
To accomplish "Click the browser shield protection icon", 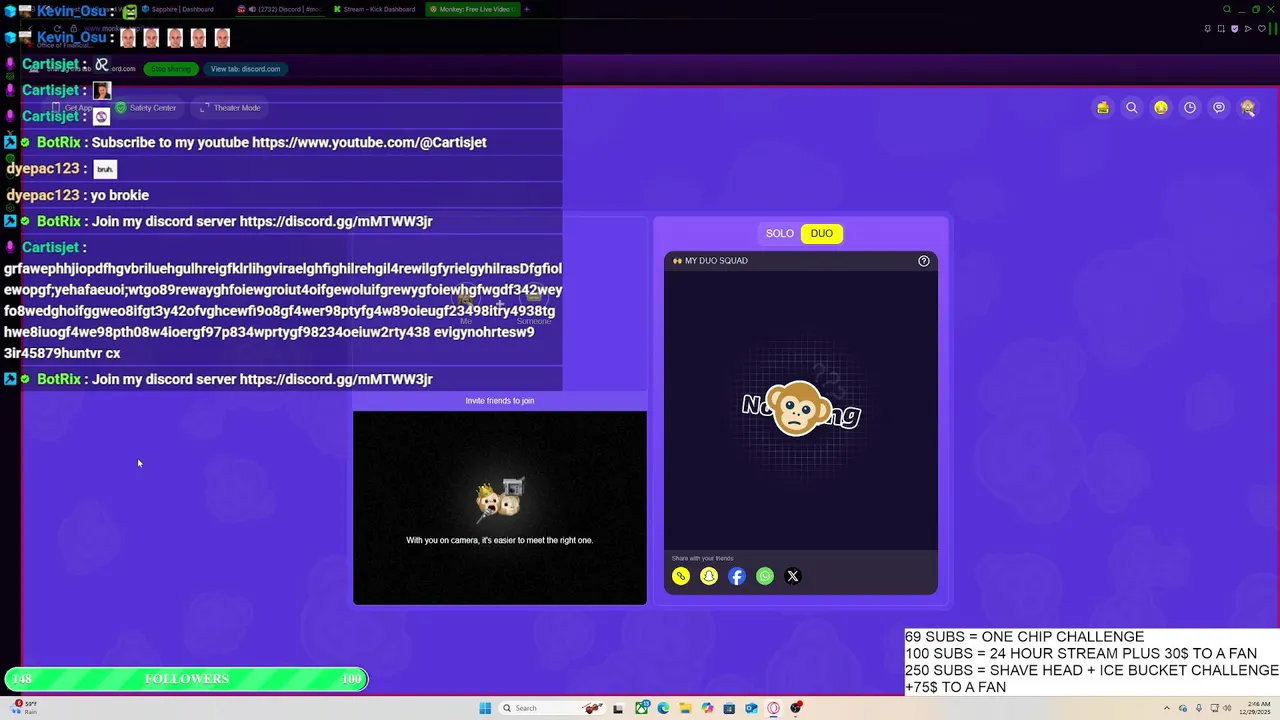I will tap(1235, 29).
